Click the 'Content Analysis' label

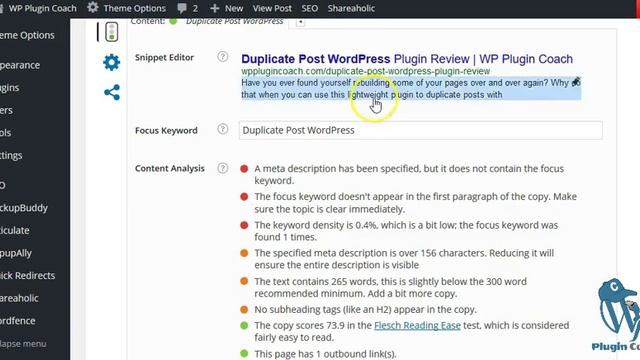point(169,168)
